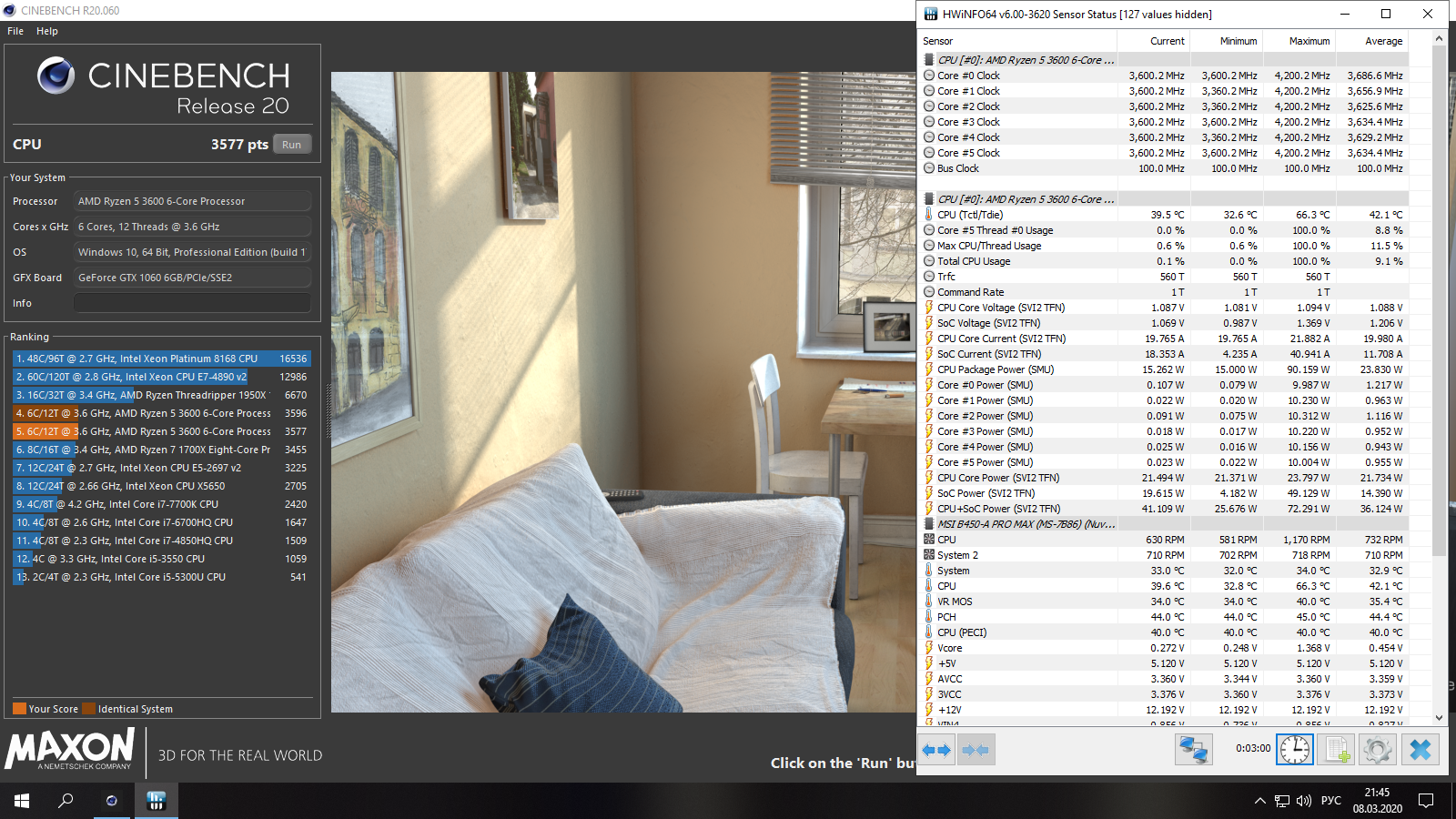The width and height of the screenshot is (1456, 819).
Task: Show hidden system tray icons
Action: 1260,801
